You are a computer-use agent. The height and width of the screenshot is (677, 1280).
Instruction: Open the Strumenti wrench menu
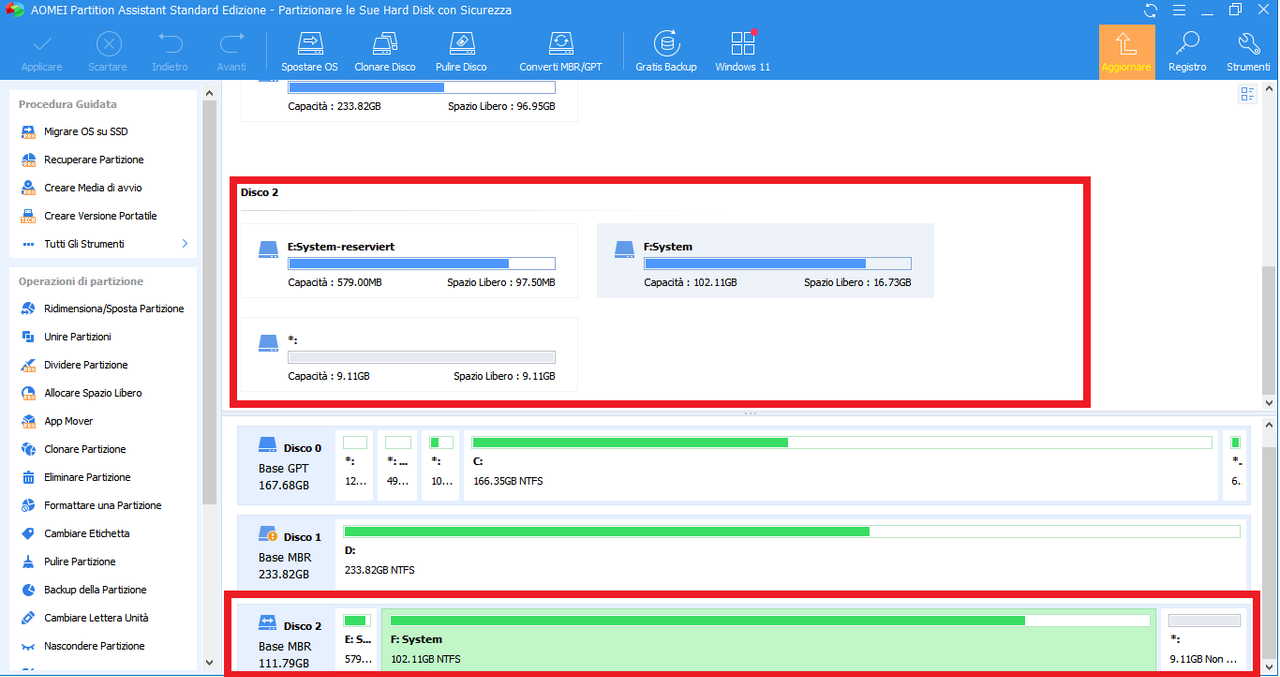[x=1248, y=52]
